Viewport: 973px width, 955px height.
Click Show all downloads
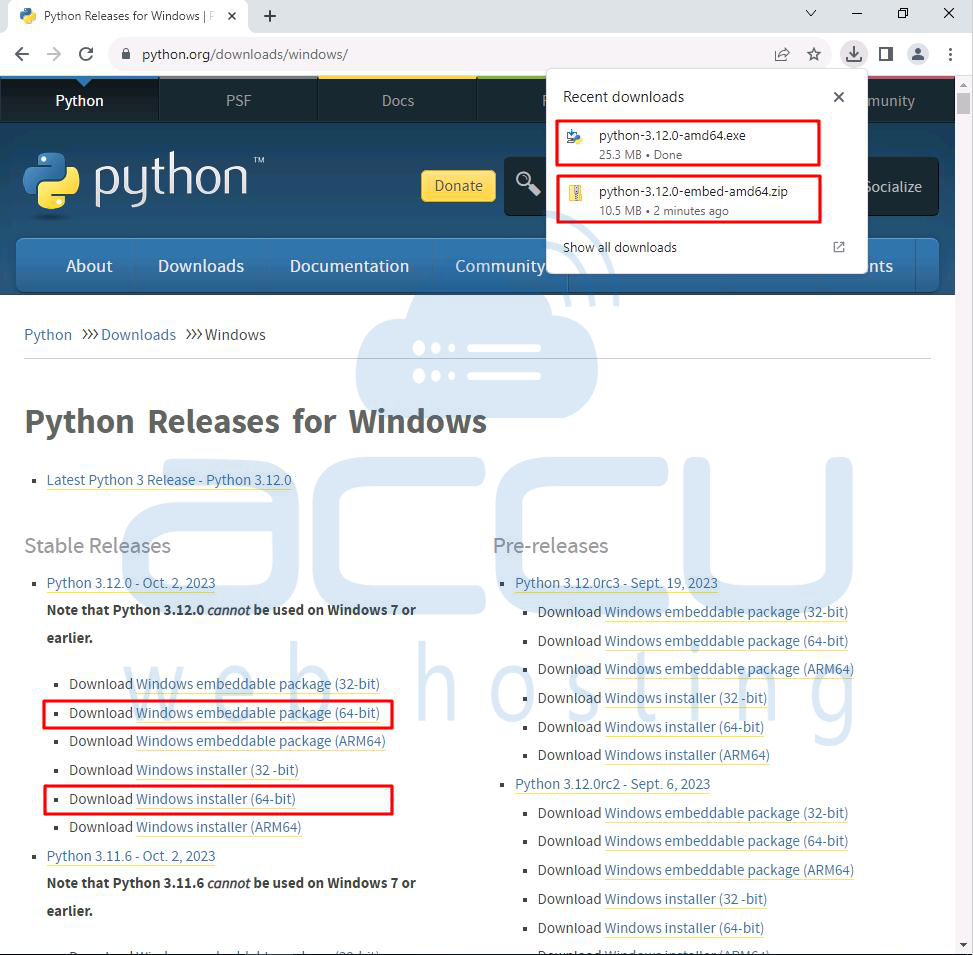(620, 247)
